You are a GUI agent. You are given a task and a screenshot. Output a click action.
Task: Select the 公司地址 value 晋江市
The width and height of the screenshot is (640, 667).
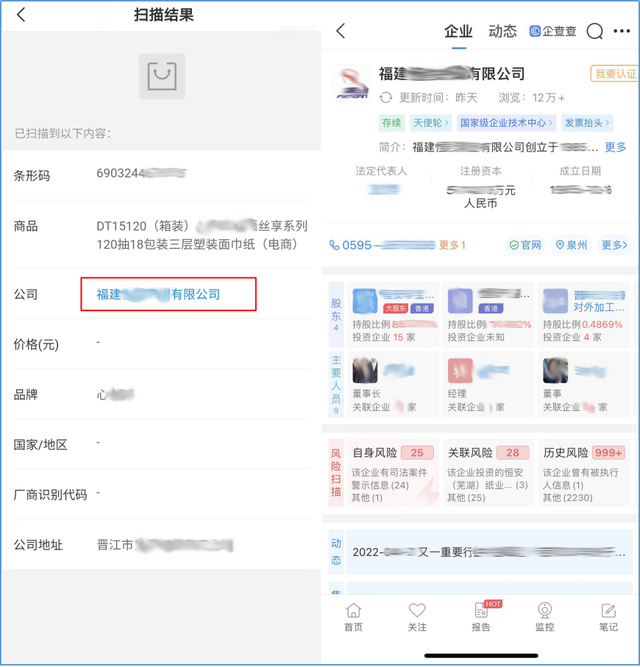165,545
